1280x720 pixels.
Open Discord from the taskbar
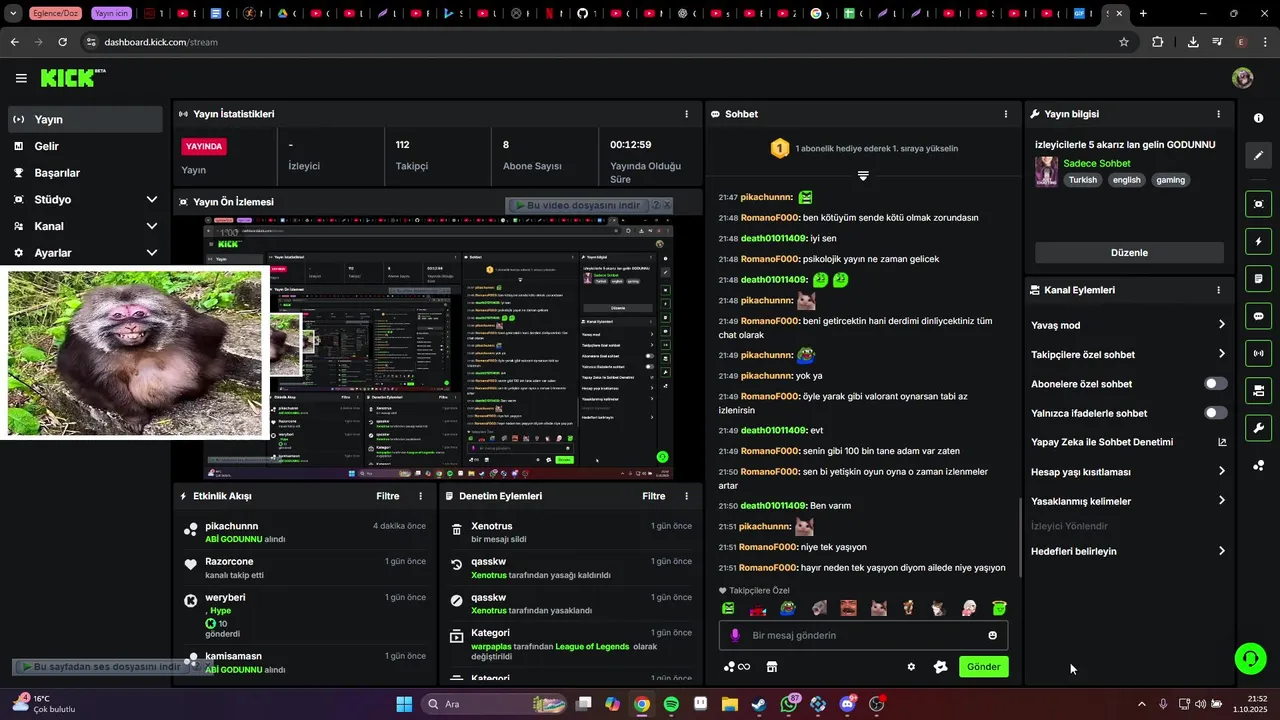tap(848, 704)
